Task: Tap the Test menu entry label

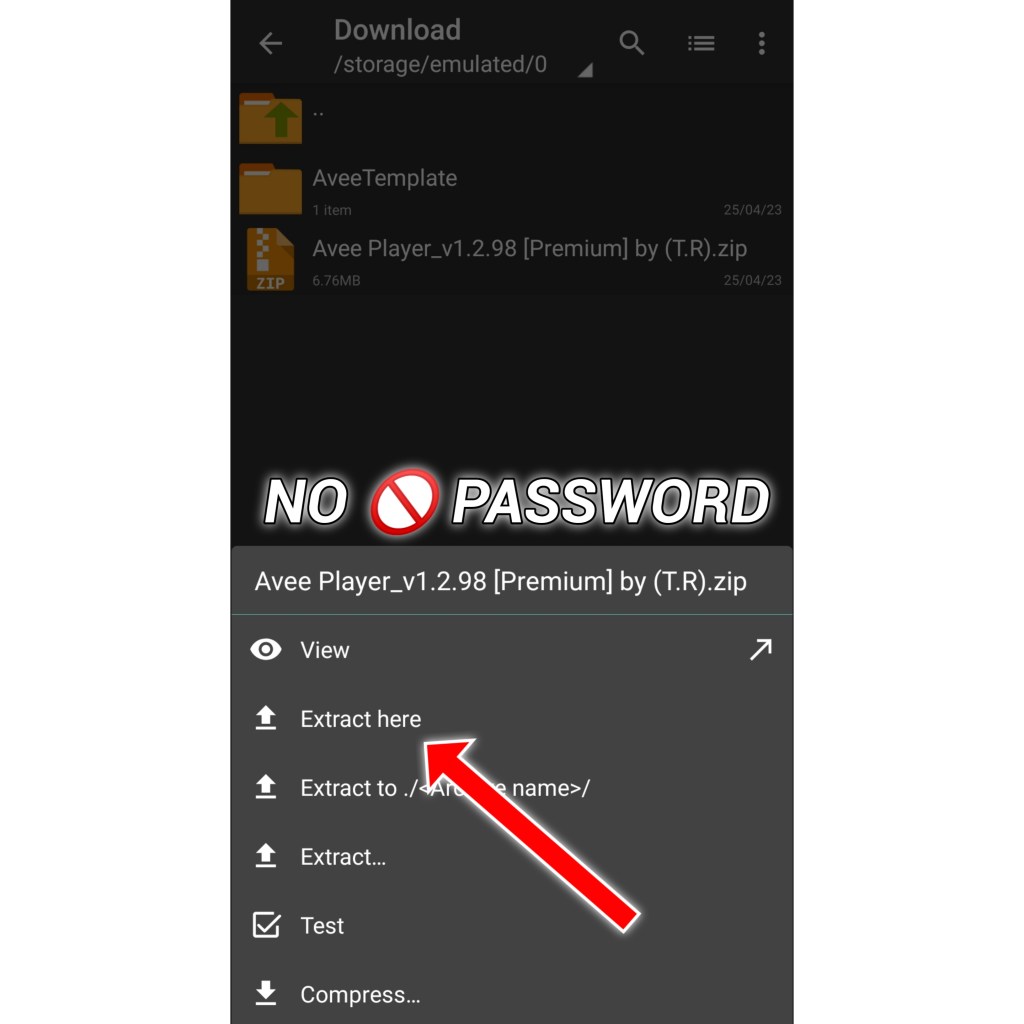Action: pyautogui.click(x=322, y=925)
